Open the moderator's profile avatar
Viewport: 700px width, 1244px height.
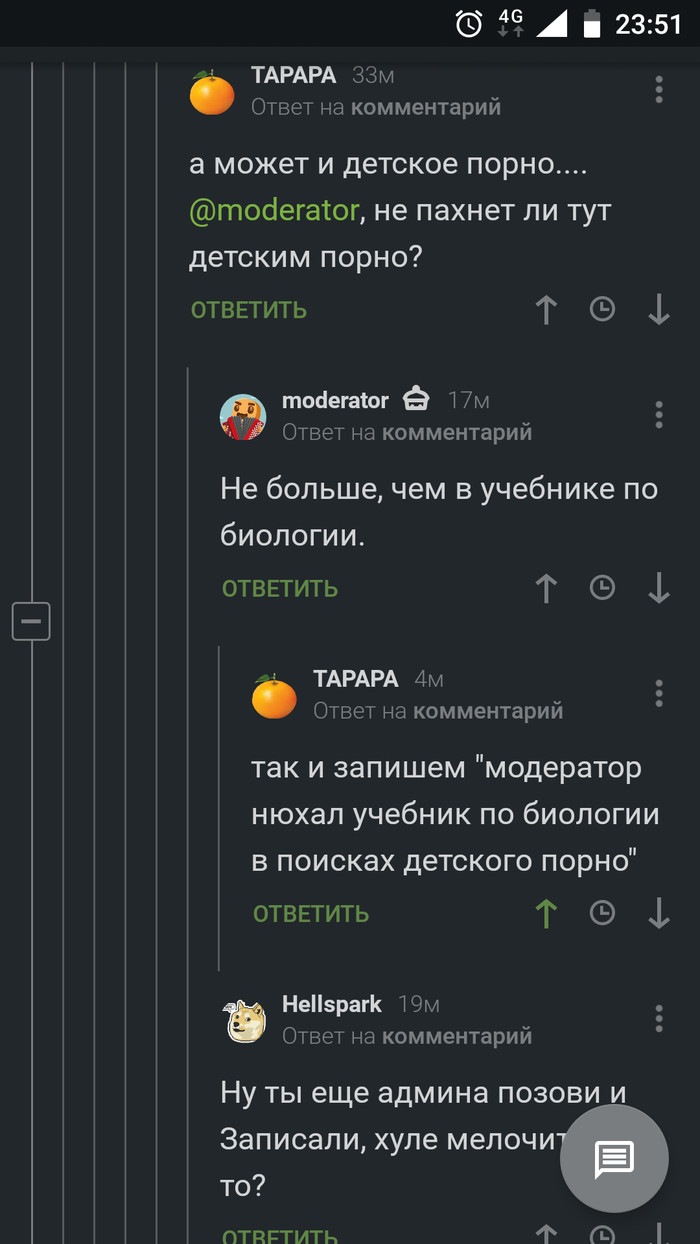click(x=243, y=416)
